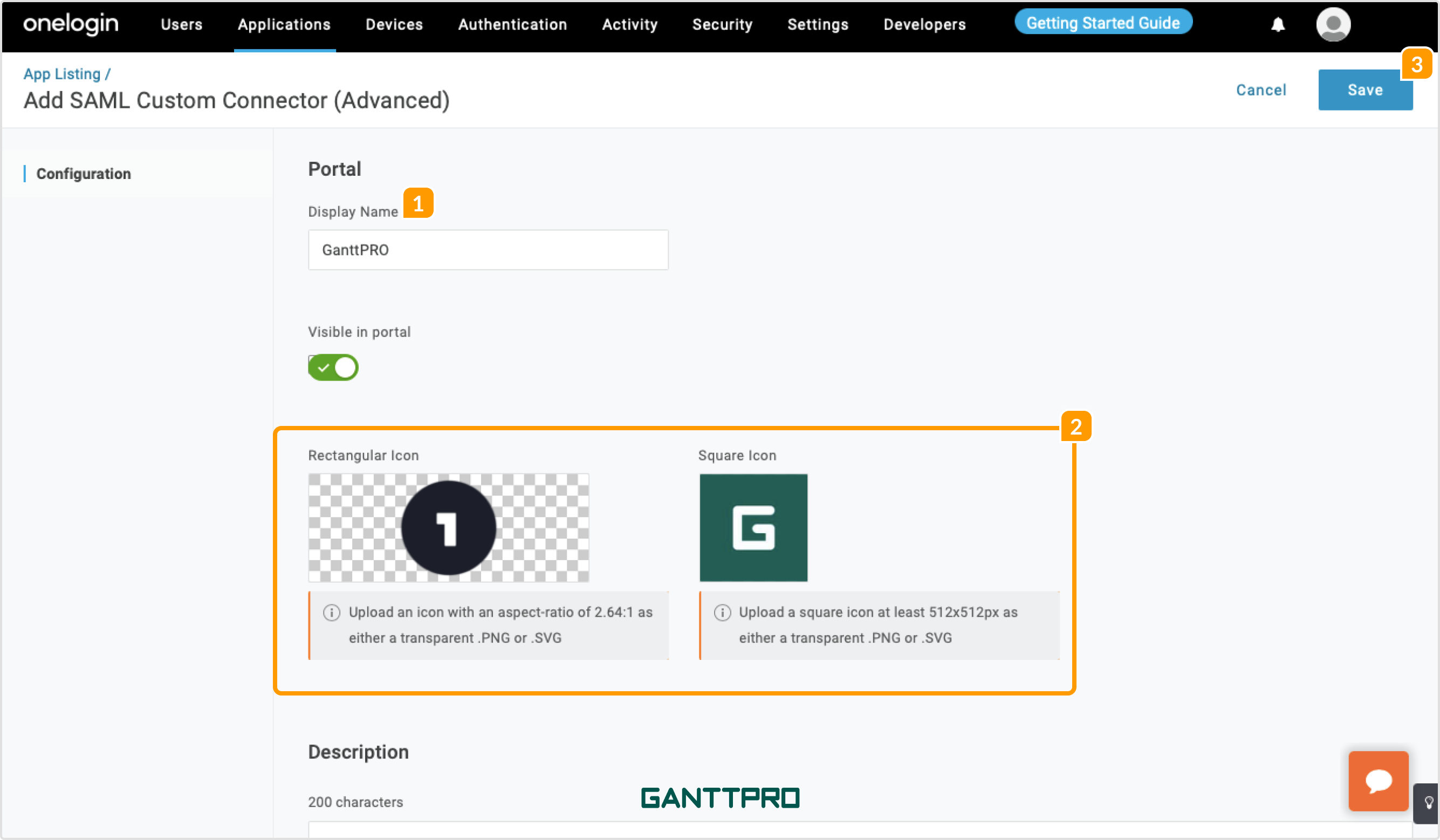The image size is (1440, 840).
Task: Upload a square icon image
Action: [753, 527]
